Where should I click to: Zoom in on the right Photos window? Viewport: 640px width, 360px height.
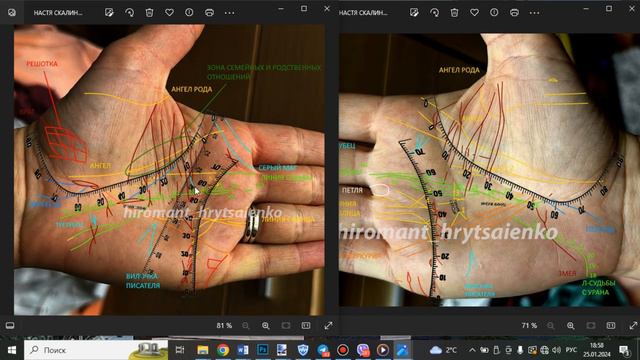pos(571,325)
